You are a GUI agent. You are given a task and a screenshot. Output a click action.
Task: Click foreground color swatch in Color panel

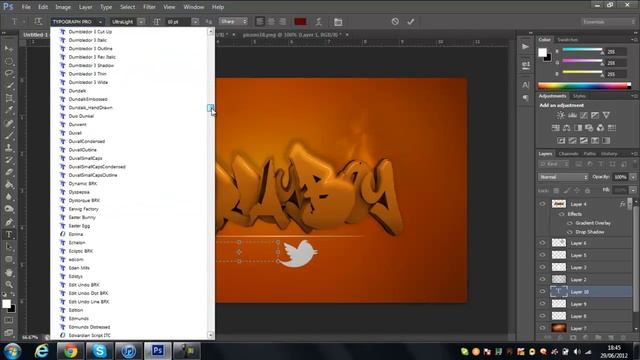pyautogui.click(x=542, y=53)
